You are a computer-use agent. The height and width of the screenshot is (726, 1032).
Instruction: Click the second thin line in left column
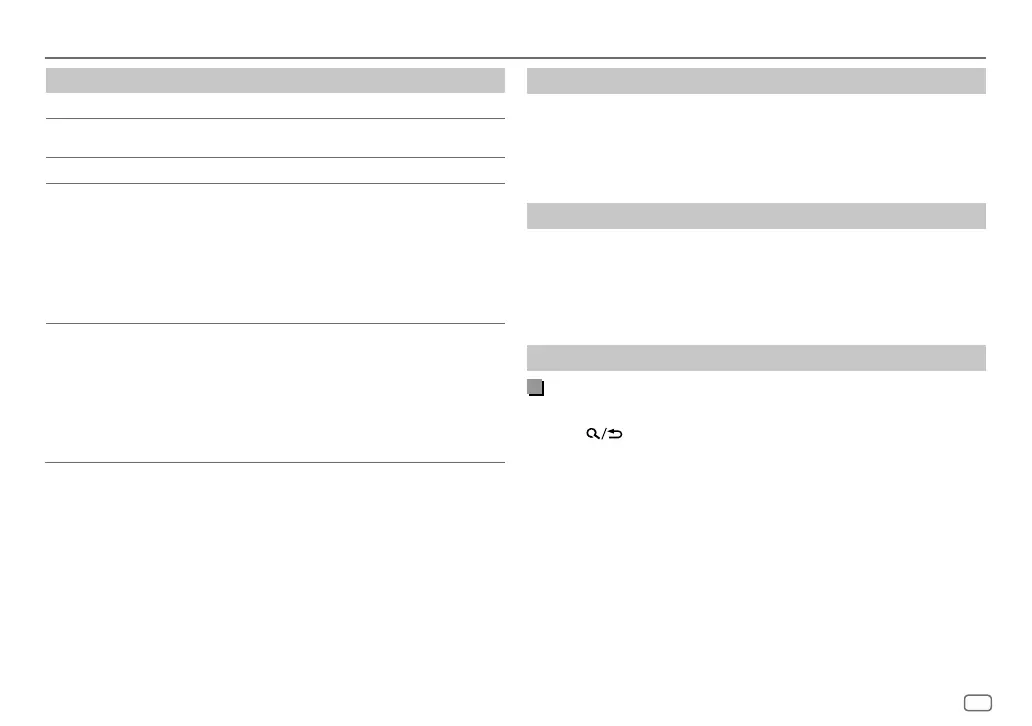(275, 157)
